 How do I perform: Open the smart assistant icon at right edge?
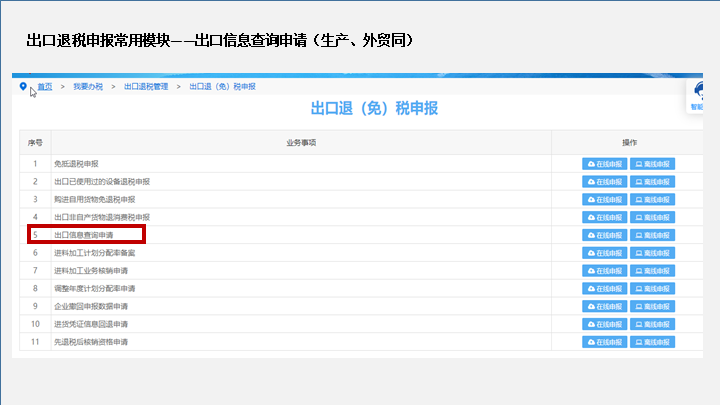(x=697, y=95)
